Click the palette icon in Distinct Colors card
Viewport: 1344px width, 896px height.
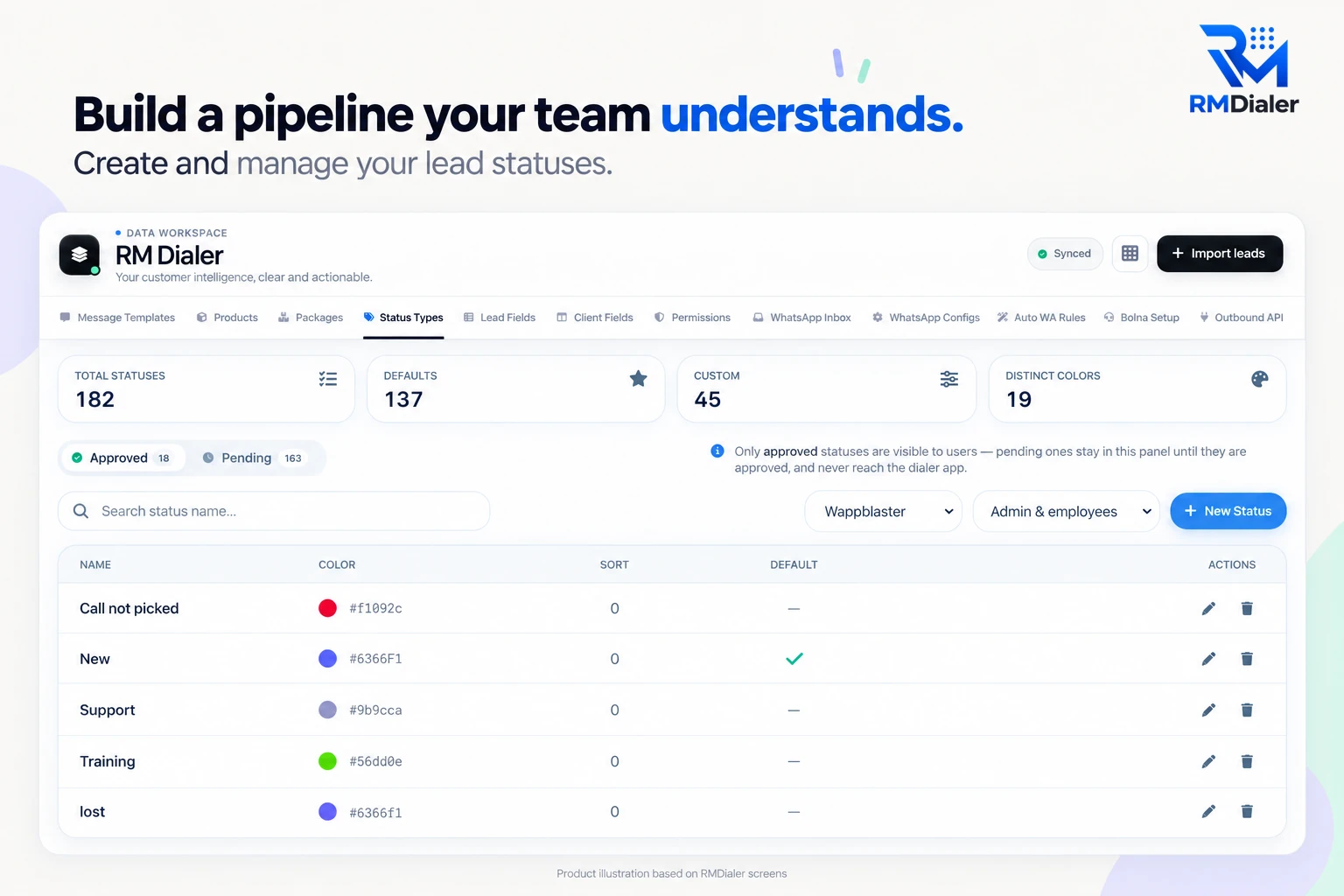tap(1260, 379)
